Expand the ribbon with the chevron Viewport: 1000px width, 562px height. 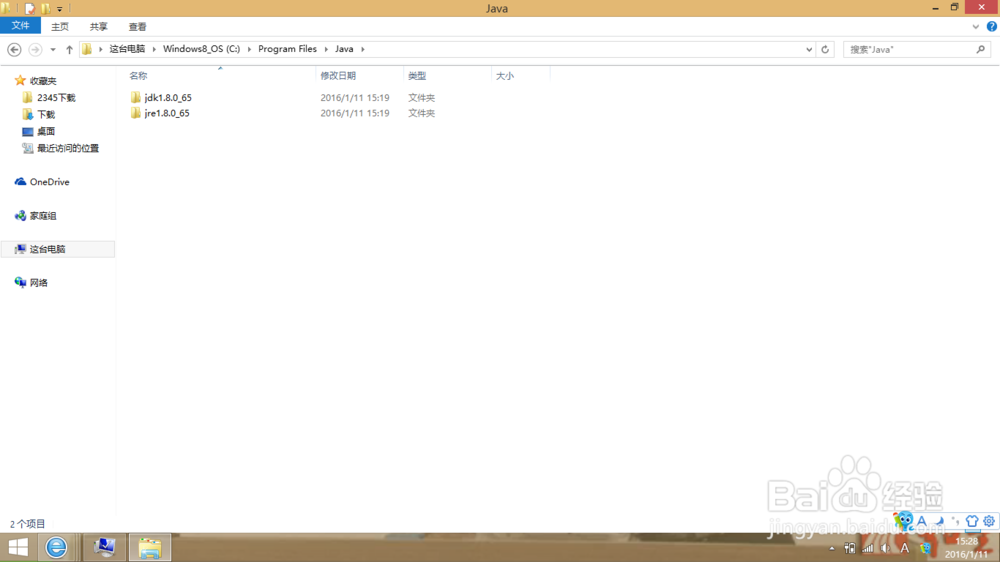click(975, 27)
